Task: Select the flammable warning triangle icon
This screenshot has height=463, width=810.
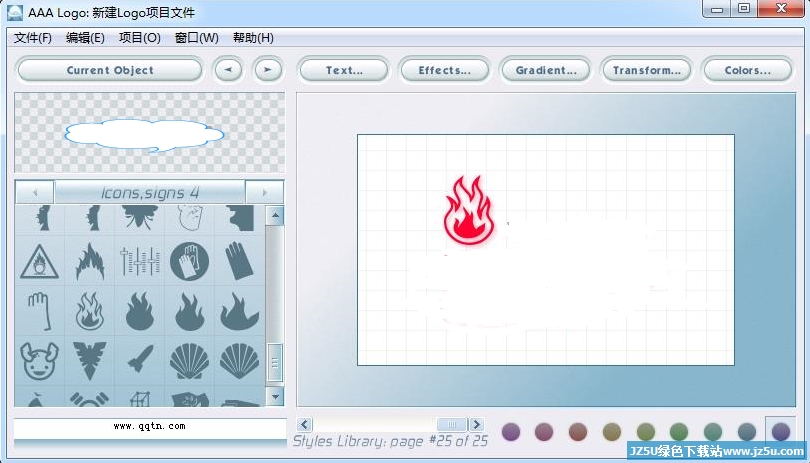Action: [x=39, y=262]
